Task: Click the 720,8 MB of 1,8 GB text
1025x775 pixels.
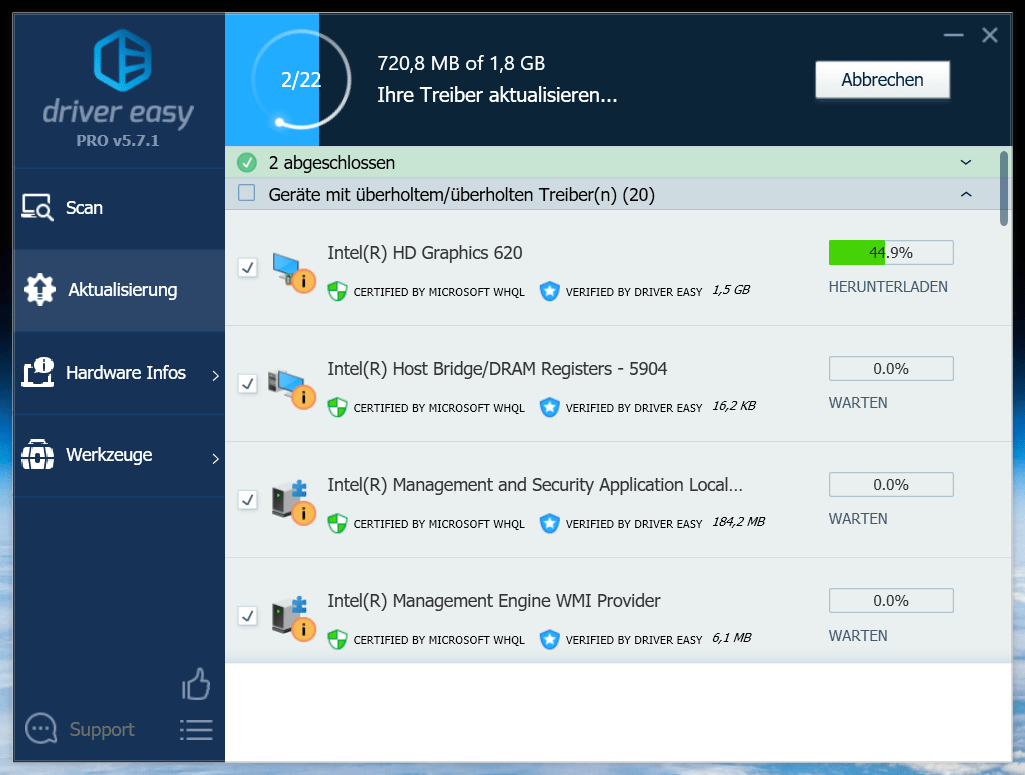Action: 461,63
